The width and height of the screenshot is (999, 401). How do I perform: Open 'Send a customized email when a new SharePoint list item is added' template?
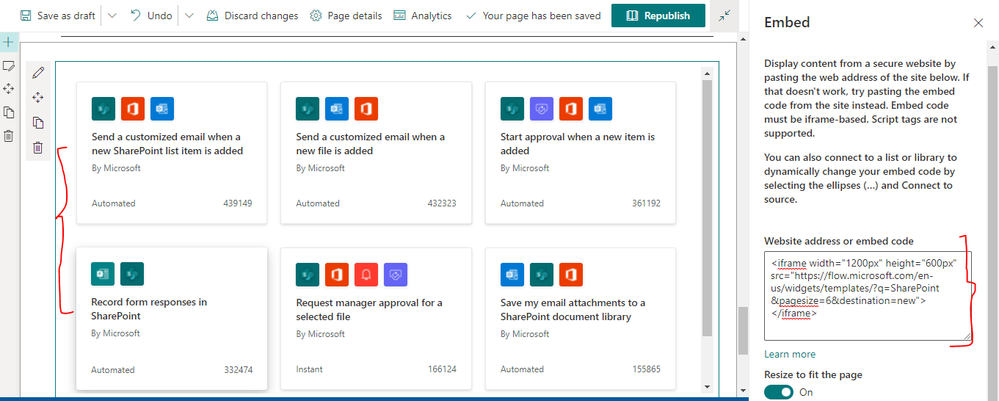172,153
